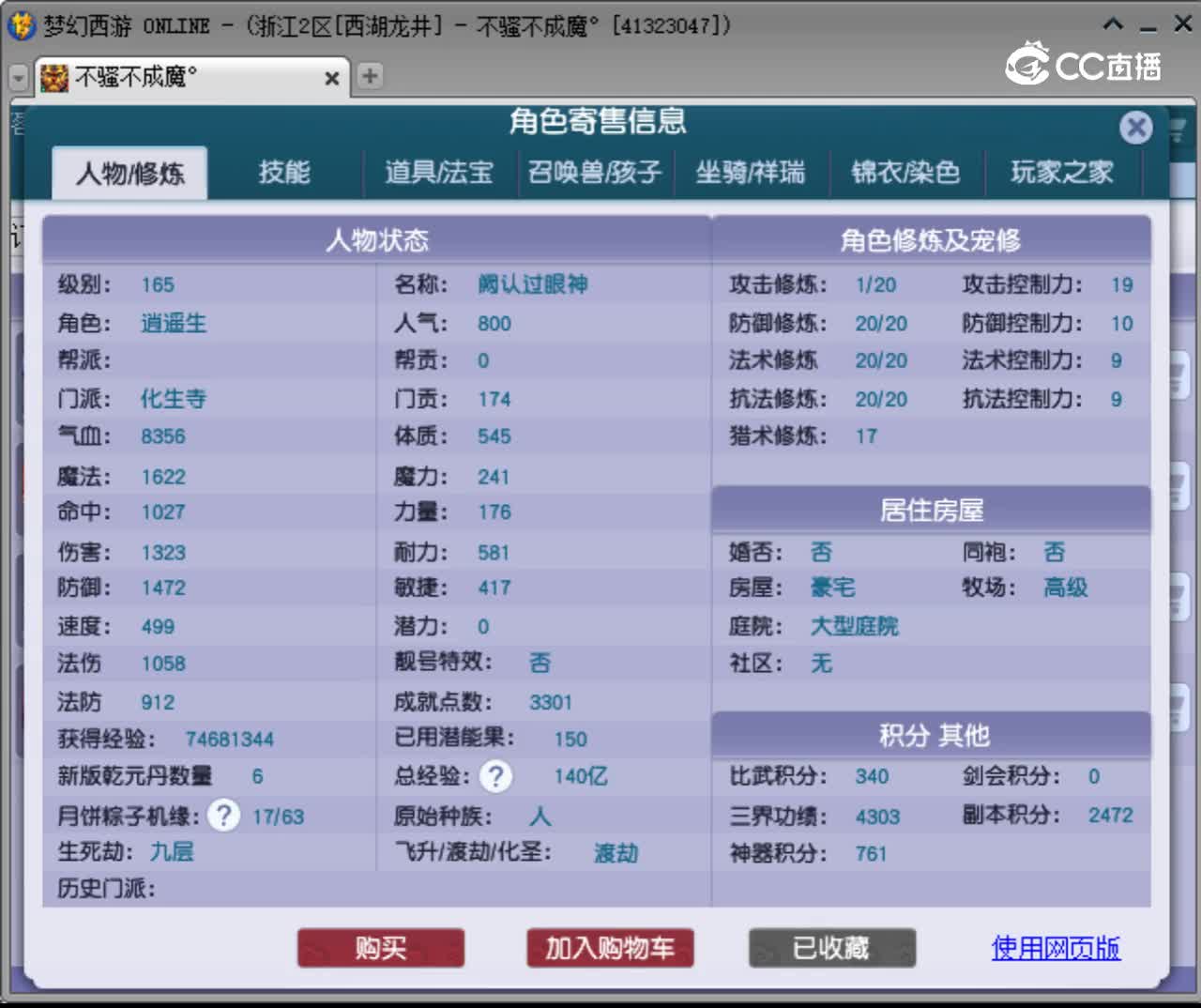
Task: Click the 总经验 value 140亿
Action: coord(581,776)
